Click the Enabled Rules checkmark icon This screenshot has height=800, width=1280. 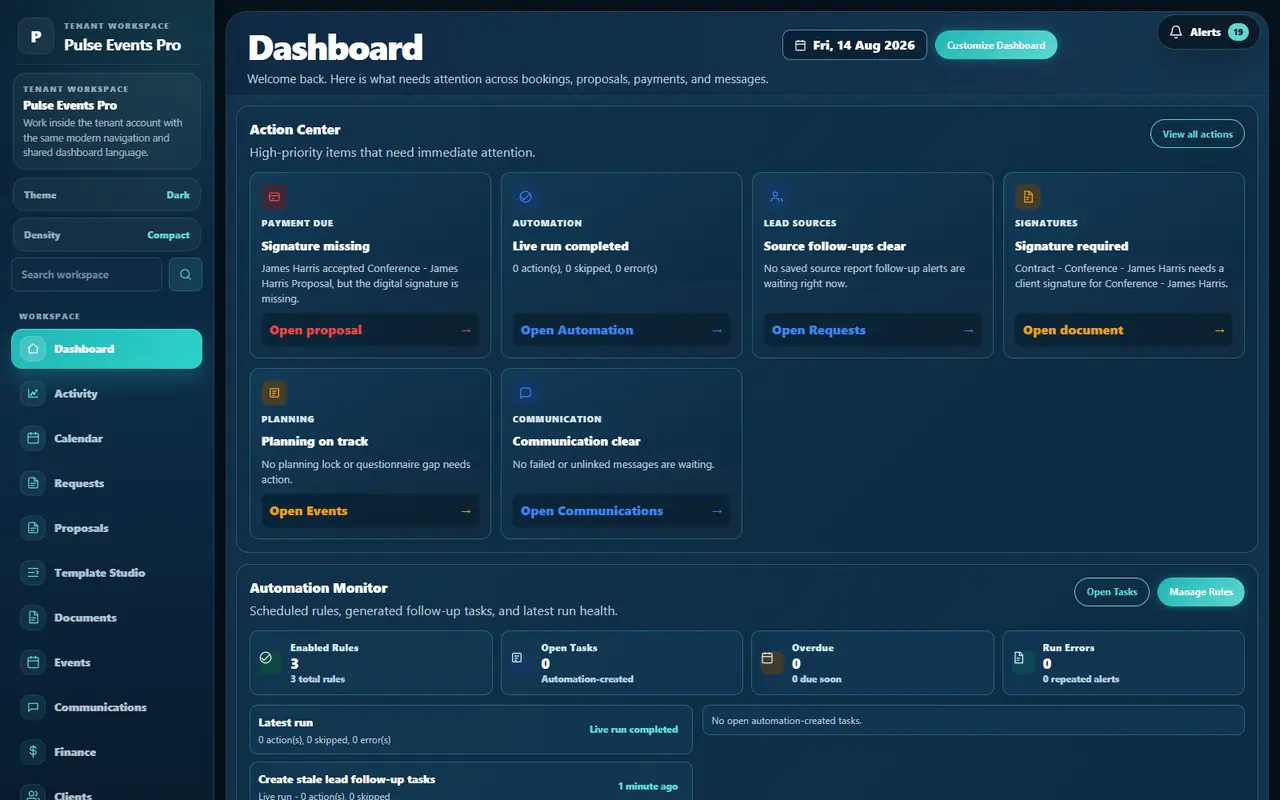(x=266, y=659)
